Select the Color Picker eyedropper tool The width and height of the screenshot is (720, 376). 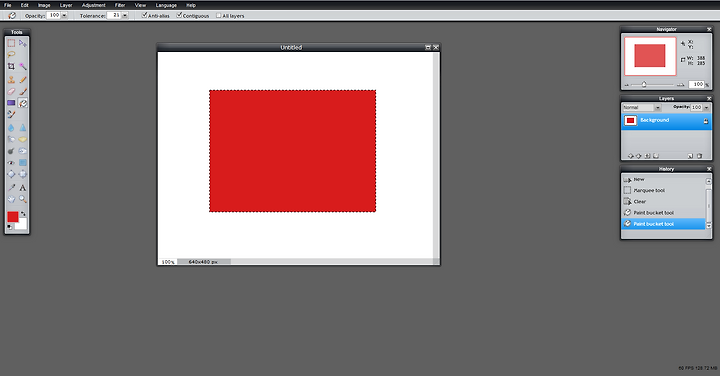pyautogui.click(x=11, y=187)
